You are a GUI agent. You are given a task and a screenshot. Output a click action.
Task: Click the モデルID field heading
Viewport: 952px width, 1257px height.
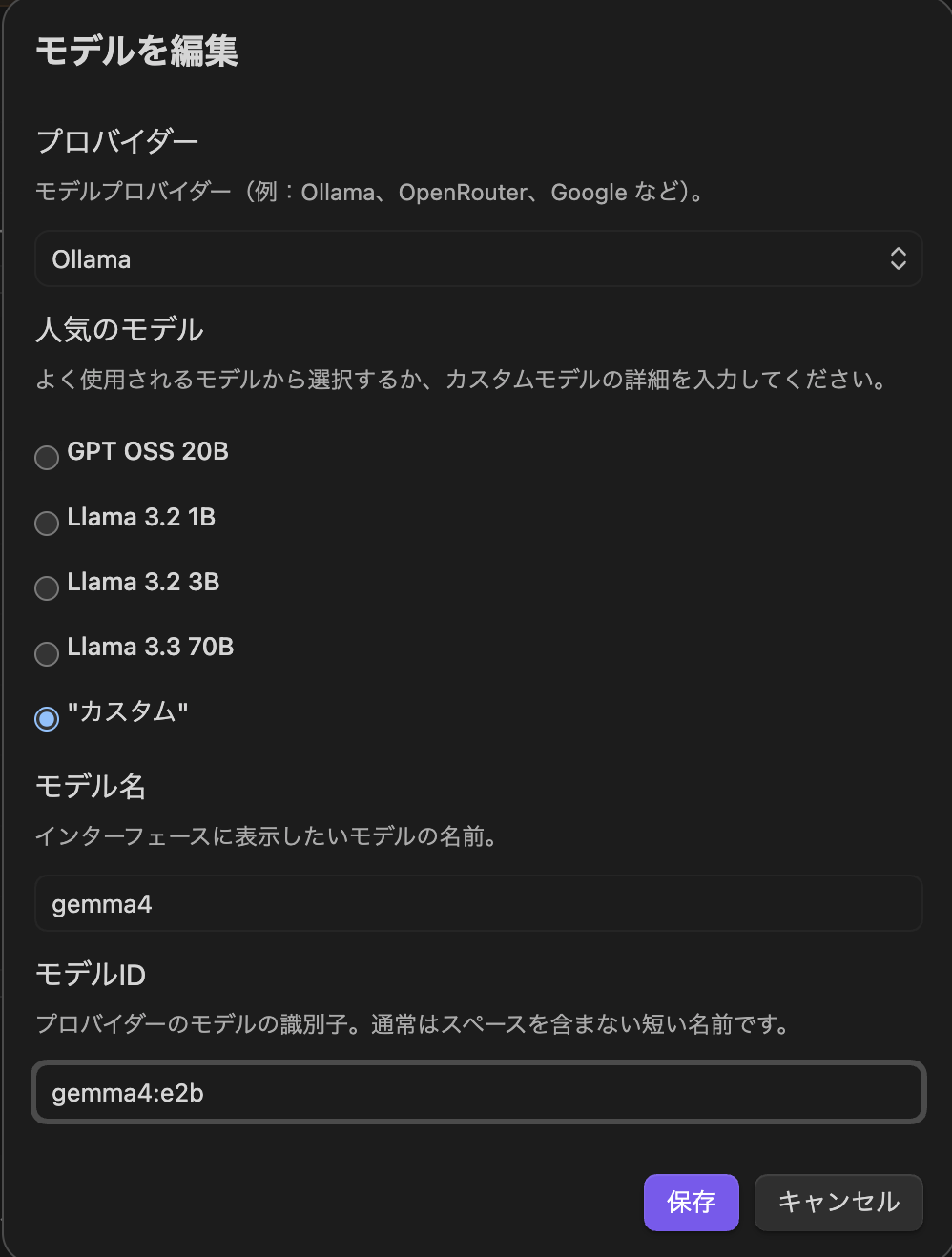coord(91,975)
